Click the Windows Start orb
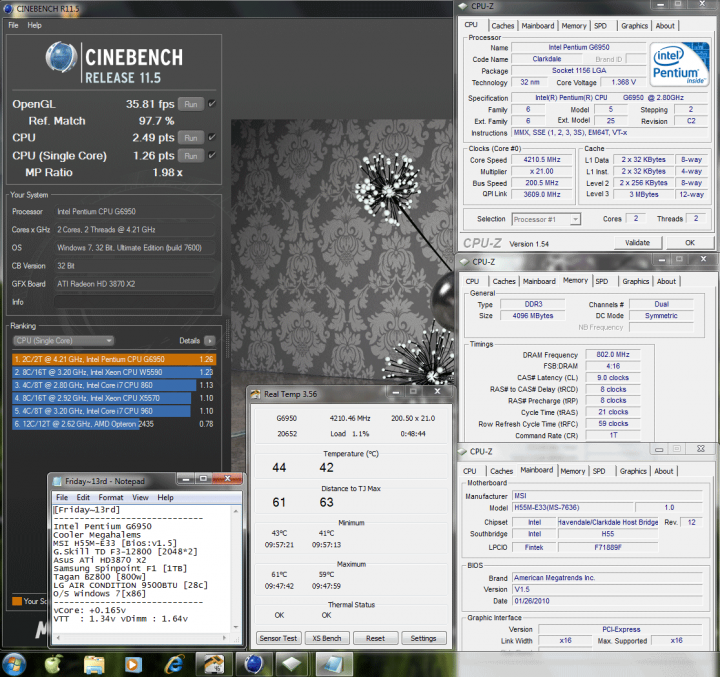Screen dimensions: 720x677 (x=14, y=664)
